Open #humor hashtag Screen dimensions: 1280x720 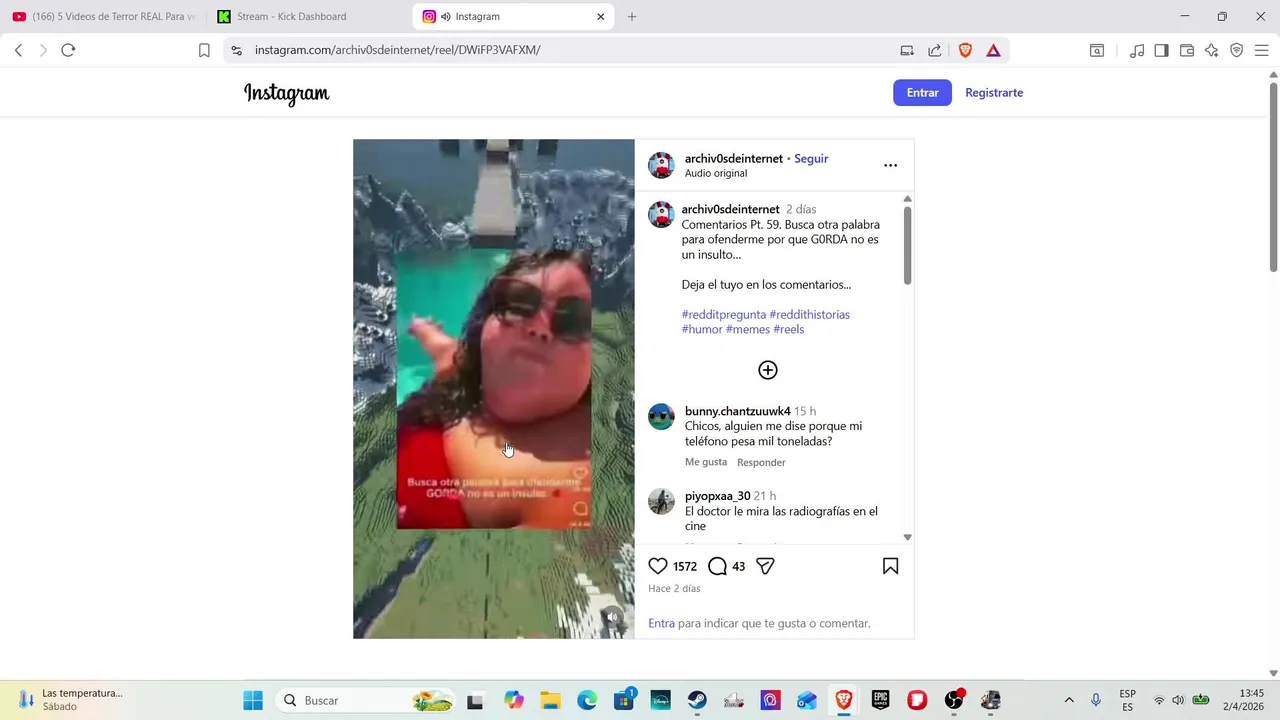point(702,329)
